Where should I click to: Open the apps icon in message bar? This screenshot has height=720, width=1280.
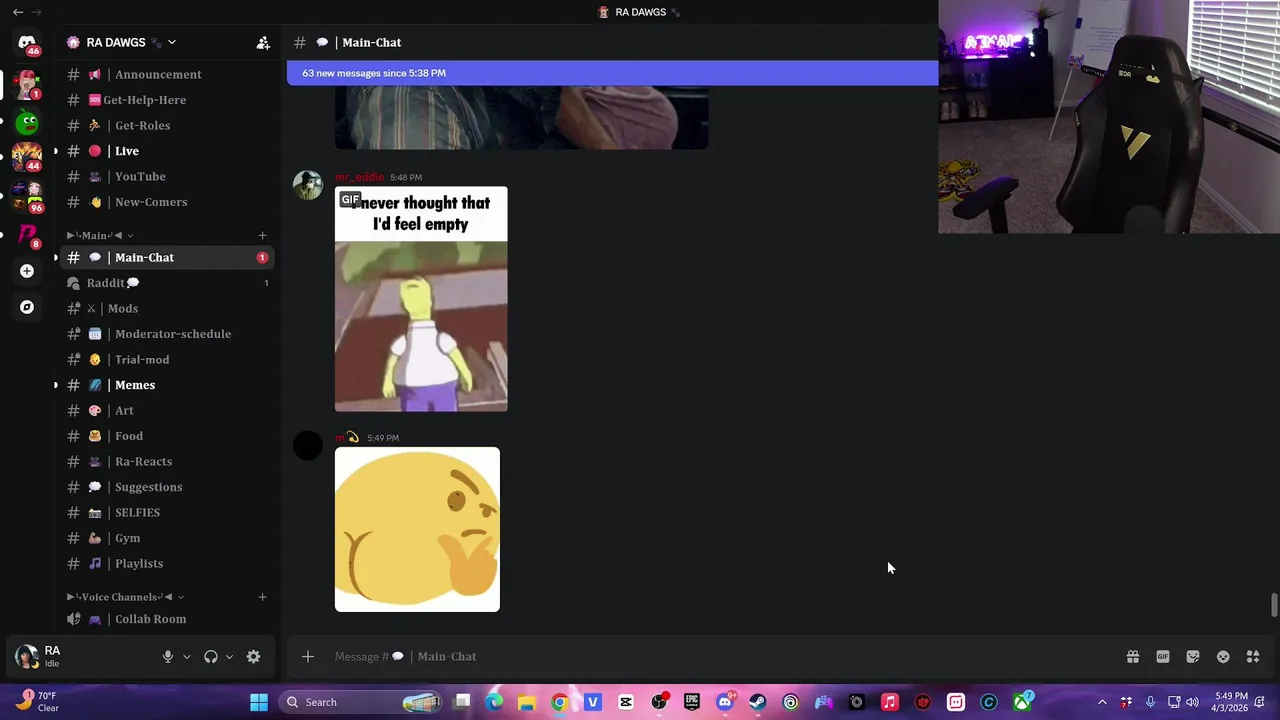tap(1253, 657)
